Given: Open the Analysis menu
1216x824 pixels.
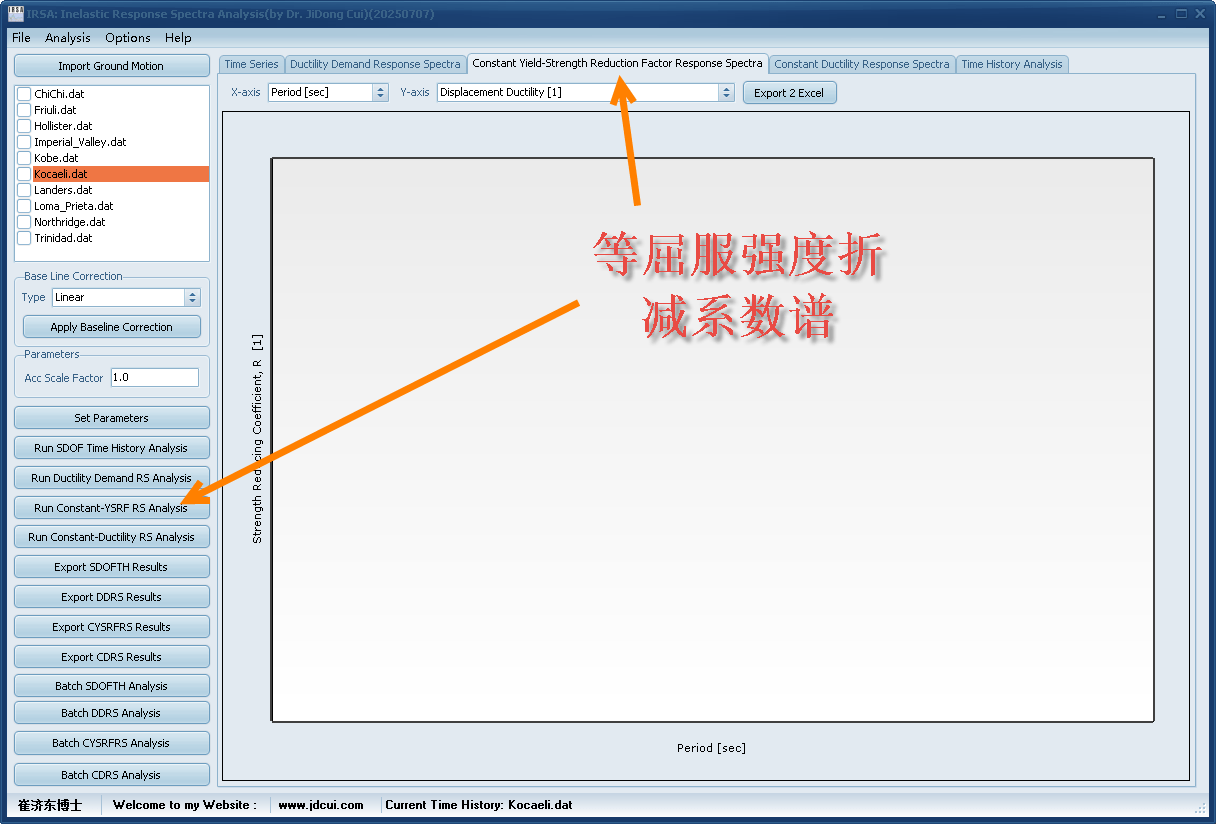Looking at the screenshot, I should click(x=67, y=38).
